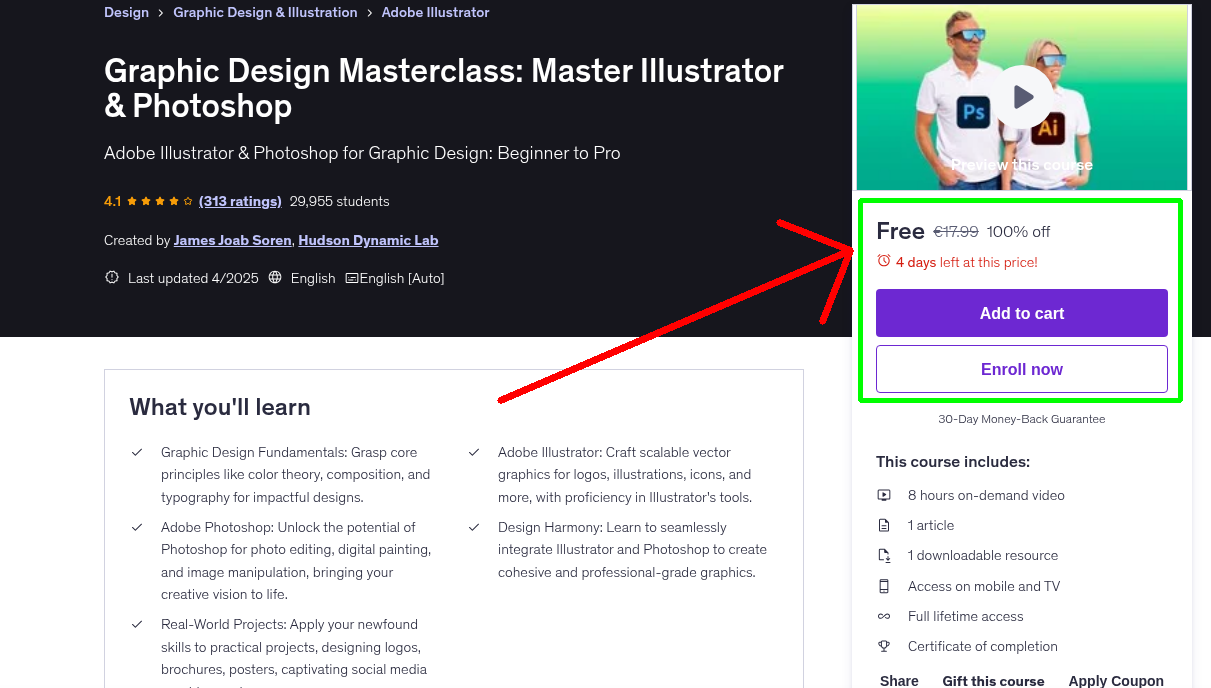Click the on-demand video icon under course includes

point(884,494)
